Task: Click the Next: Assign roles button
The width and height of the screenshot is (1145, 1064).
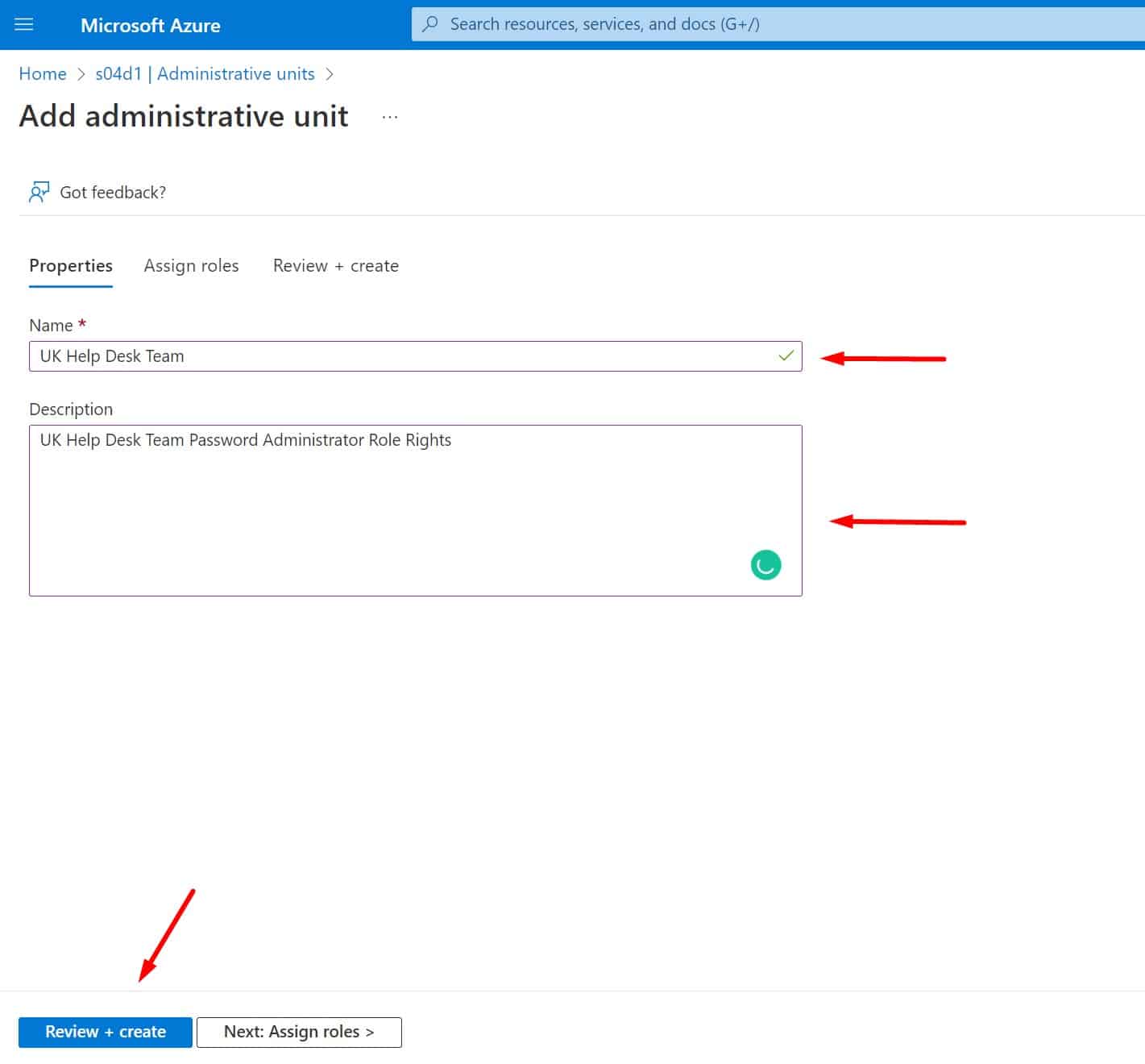Action: pyautogui.click(x=298, y=1032)
